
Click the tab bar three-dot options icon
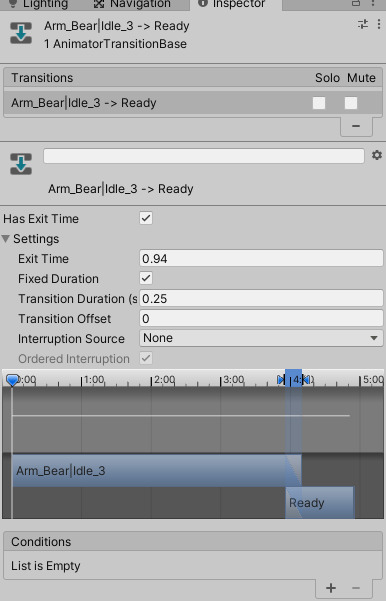pos(373,3)
